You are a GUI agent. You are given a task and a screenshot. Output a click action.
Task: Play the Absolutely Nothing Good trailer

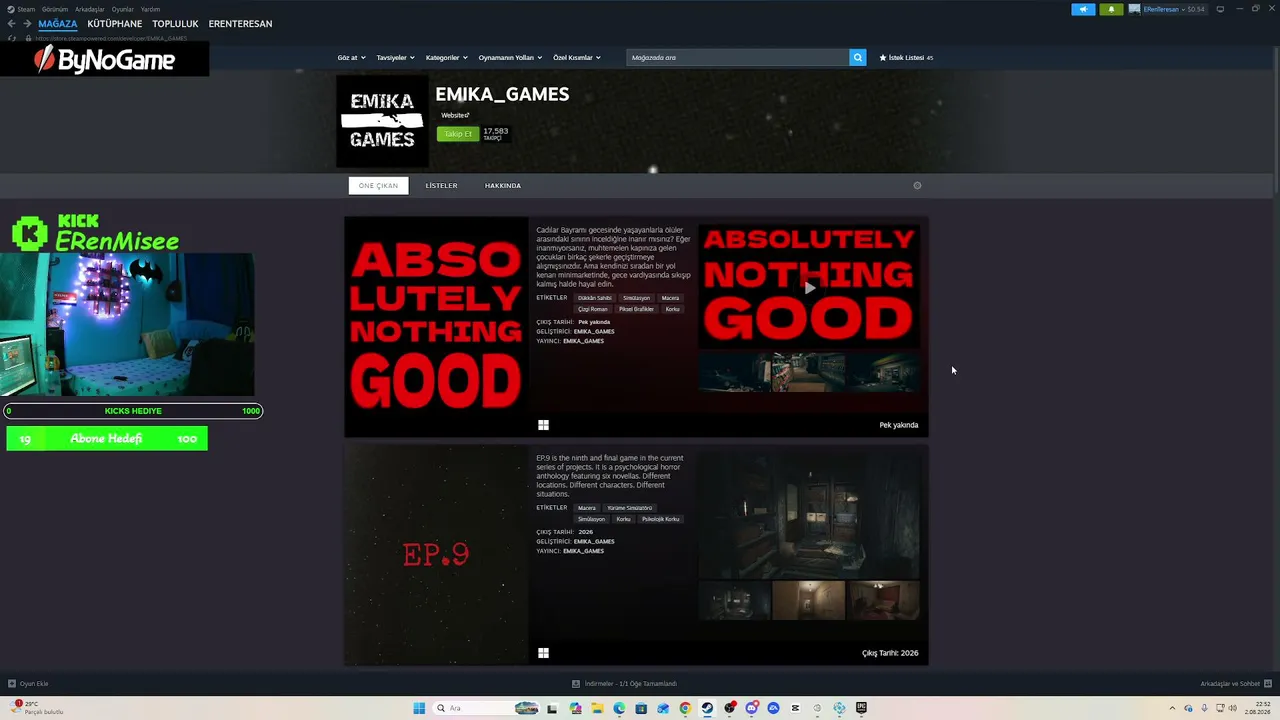(809, 287)
